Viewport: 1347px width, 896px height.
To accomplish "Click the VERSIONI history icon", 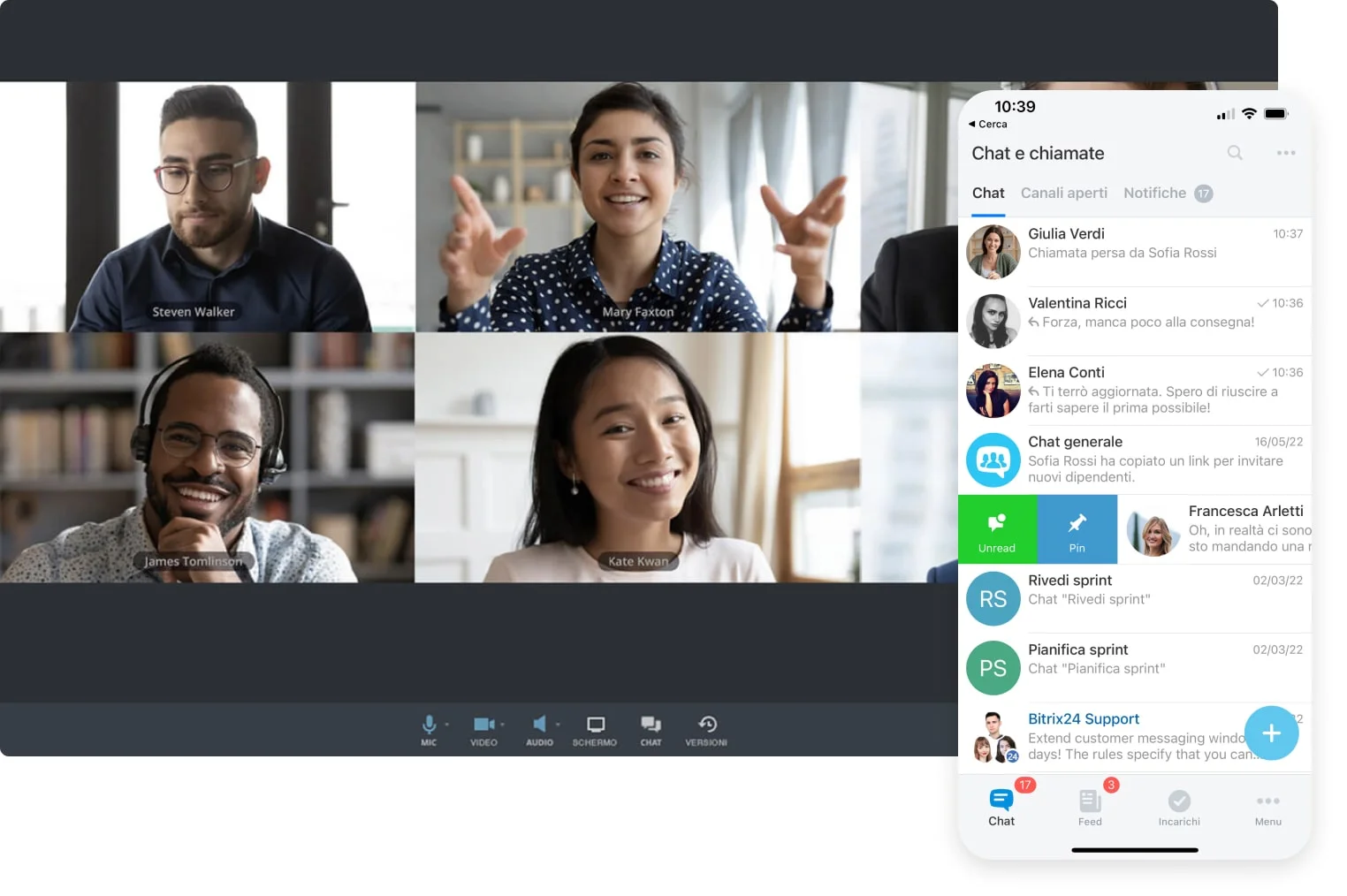I will [706, 725].
